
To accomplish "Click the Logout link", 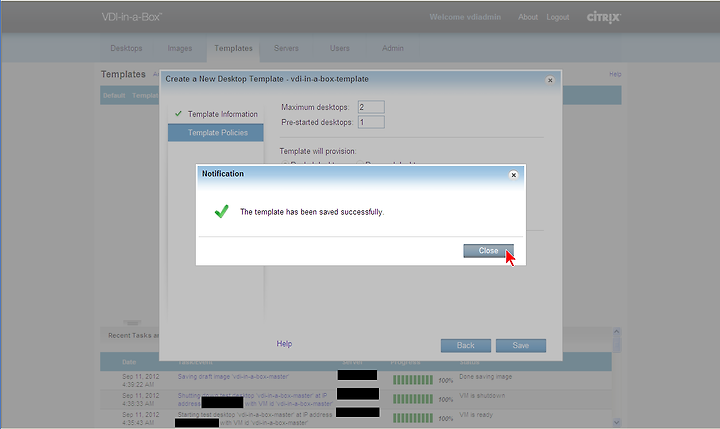I will click(x=557, y=17).
